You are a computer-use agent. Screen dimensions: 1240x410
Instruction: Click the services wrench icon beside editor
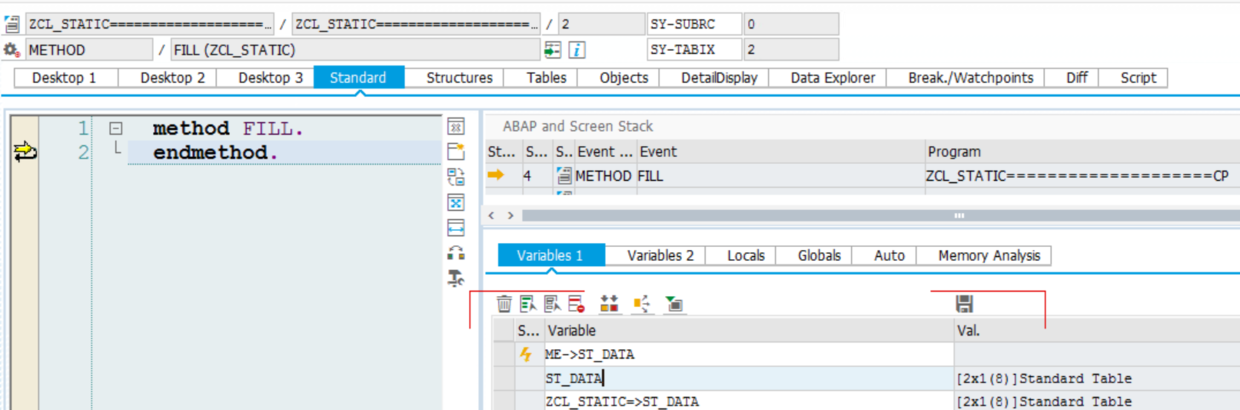[456, 278]
